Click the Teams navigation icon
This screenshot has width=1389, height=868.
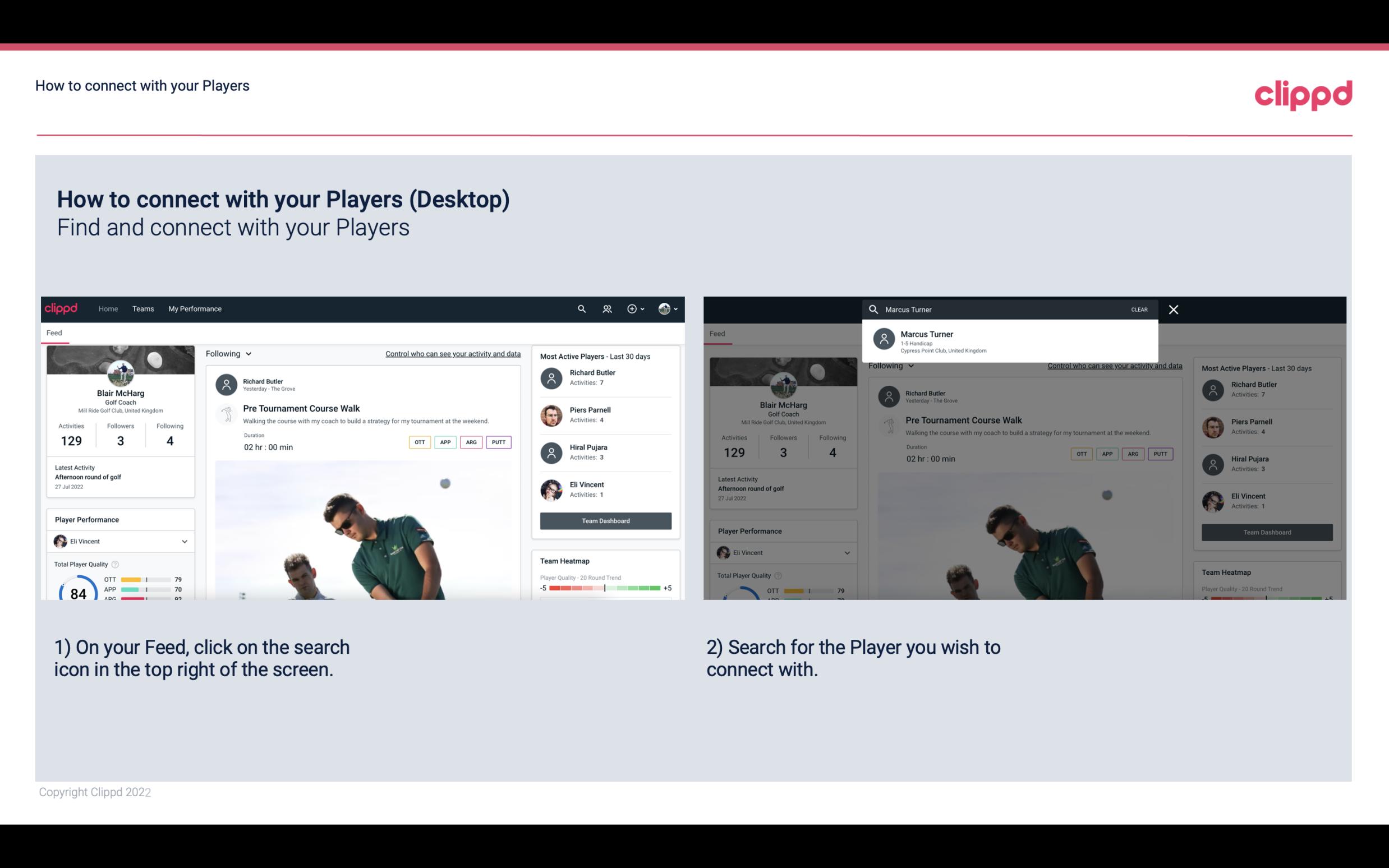tap(142, 309)
